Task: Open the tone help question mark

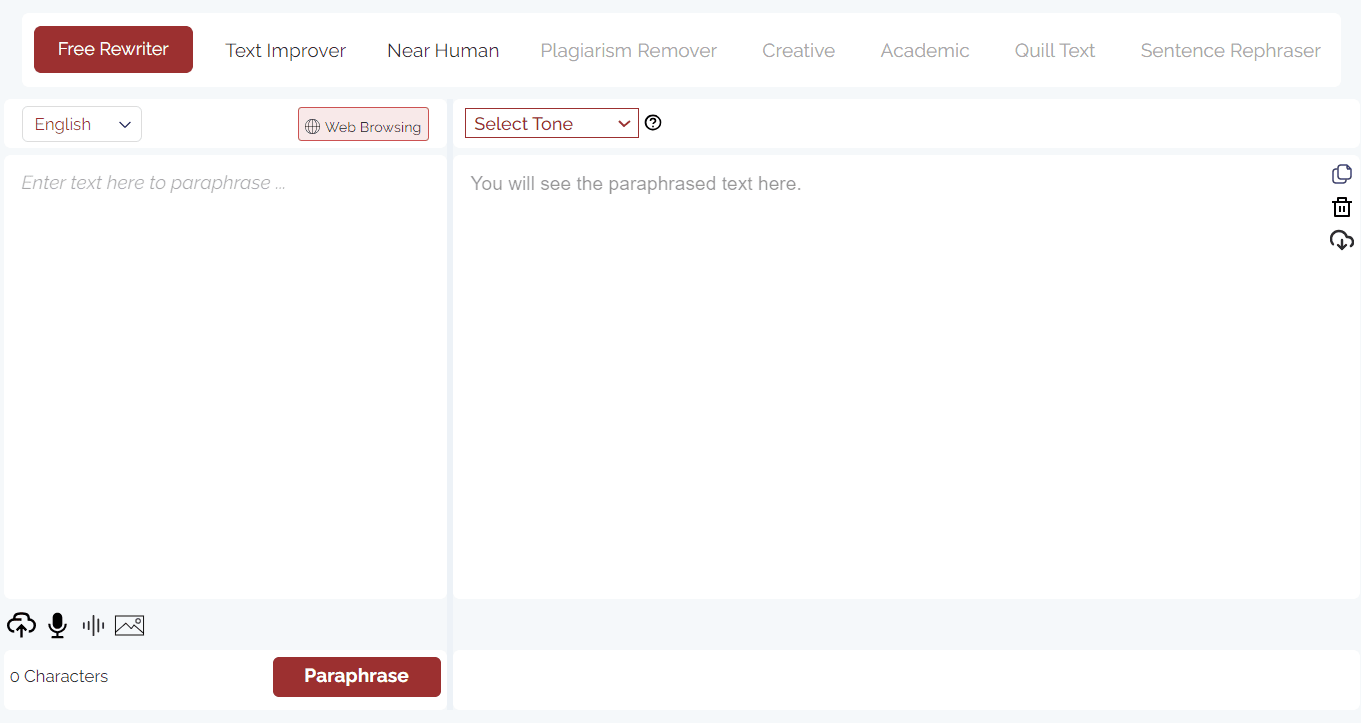Action: 653,122
